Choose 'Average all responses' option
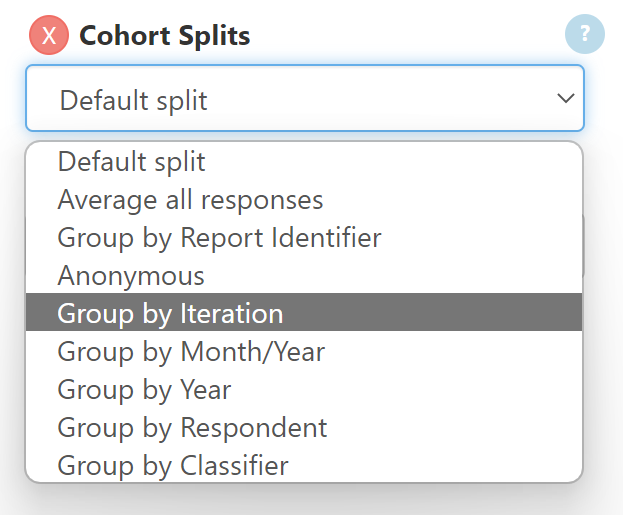Screen dimensions: 623x515 coord(190,200)
